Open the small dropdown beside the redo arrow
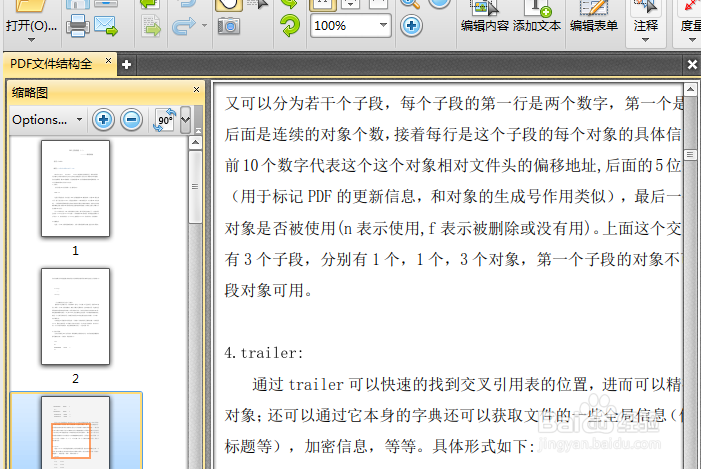 point(204,25)
